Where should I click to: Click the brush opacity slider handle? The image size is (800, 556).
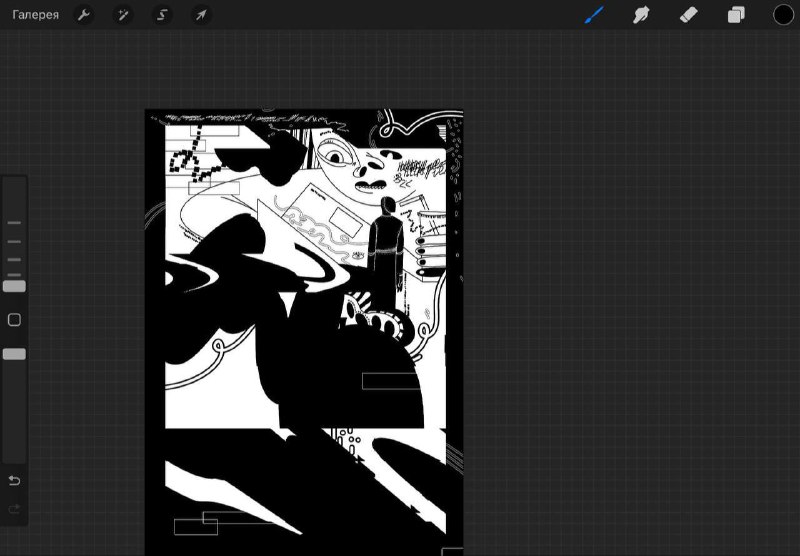[x=14, y=354]
